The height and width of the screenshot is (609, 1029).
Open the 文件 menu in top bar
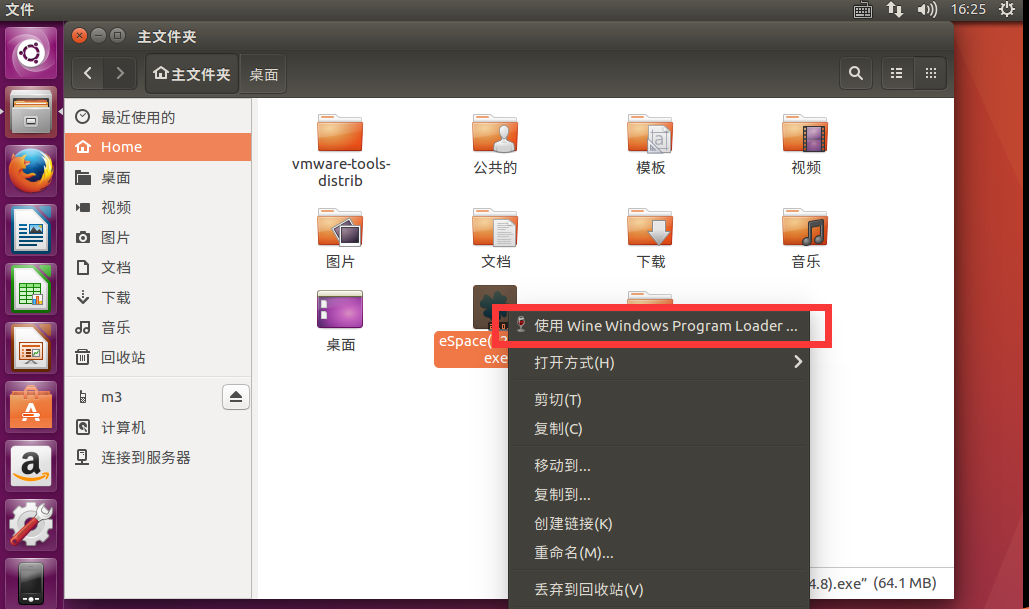point(20,9)
